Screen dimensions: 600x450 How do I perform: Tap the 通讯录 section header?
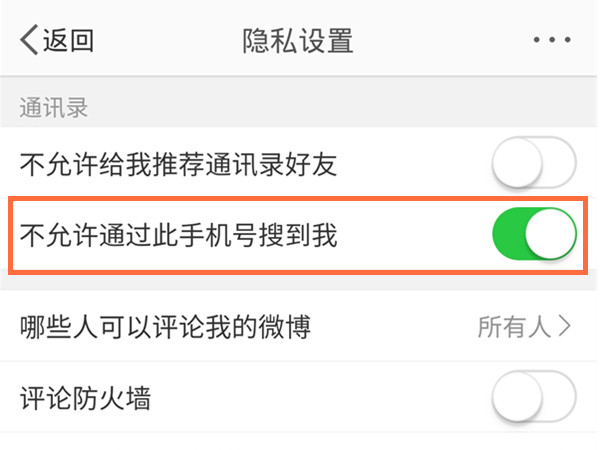coord(54,108)
